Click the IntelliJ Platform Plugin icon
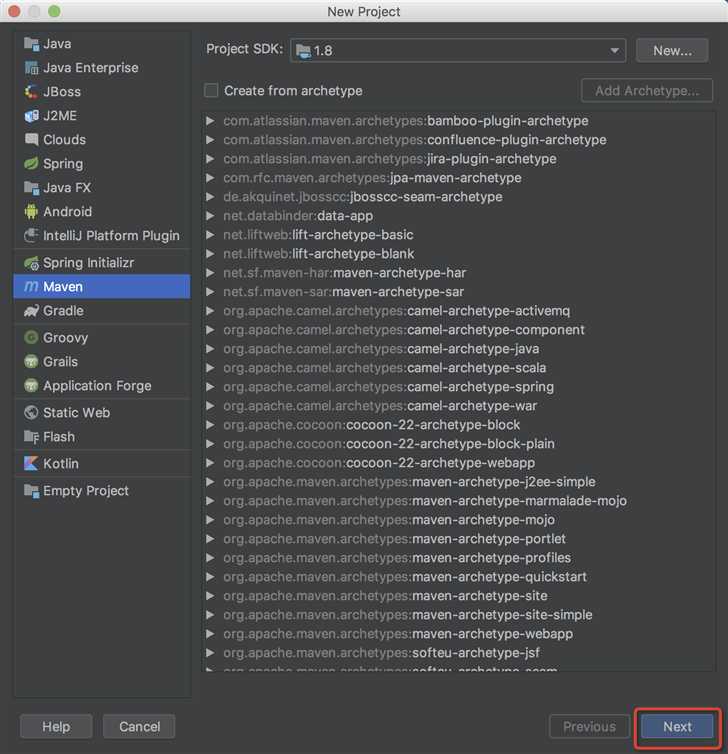The width and height of the screenshot is (728, 754). point(31,236)
